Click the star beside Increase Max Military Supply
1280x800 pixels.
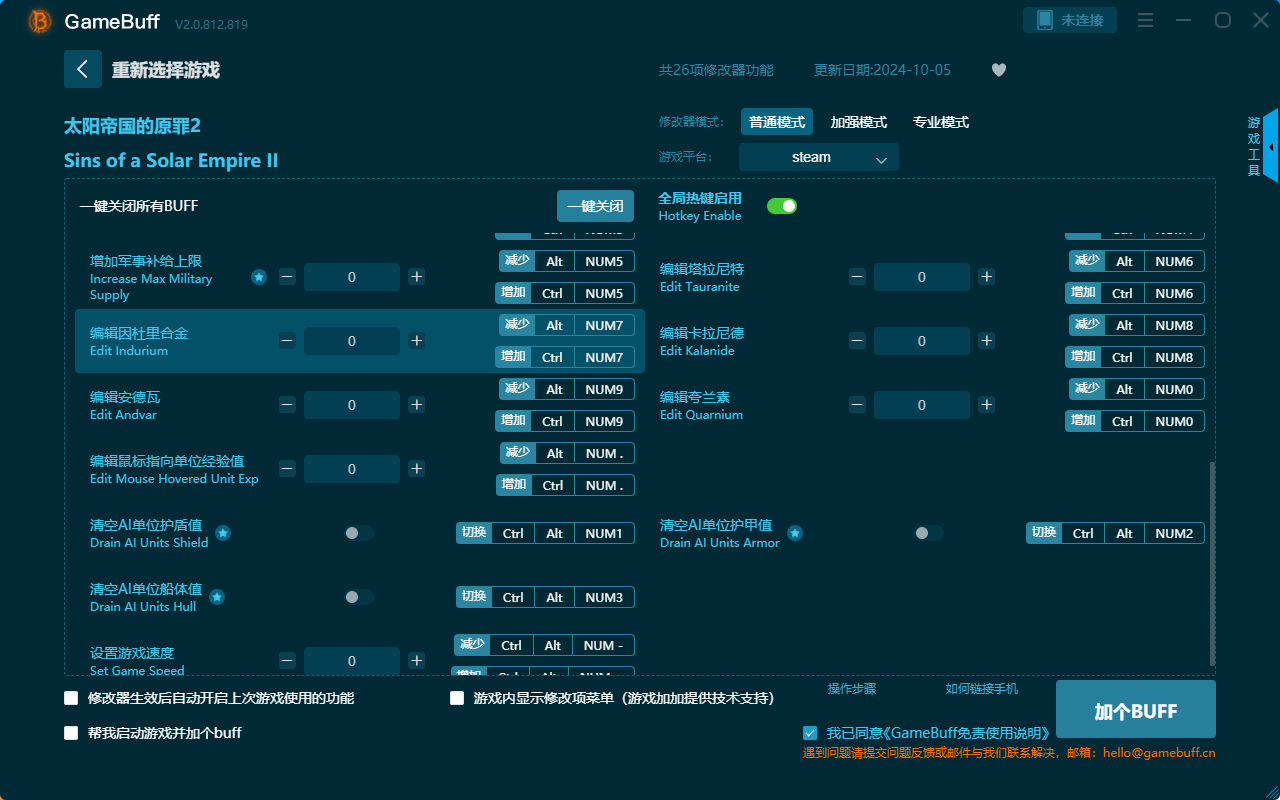259,277
